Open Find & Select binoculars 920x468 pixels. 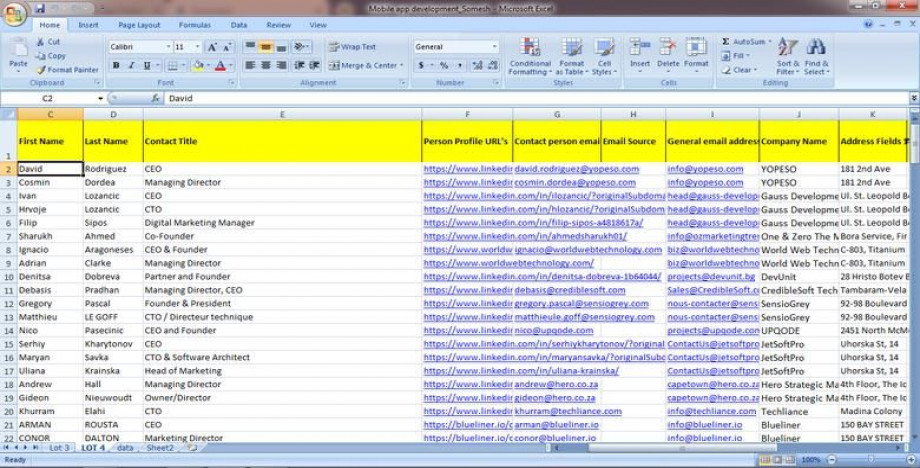pyautogui.click(x=816, y=57)
